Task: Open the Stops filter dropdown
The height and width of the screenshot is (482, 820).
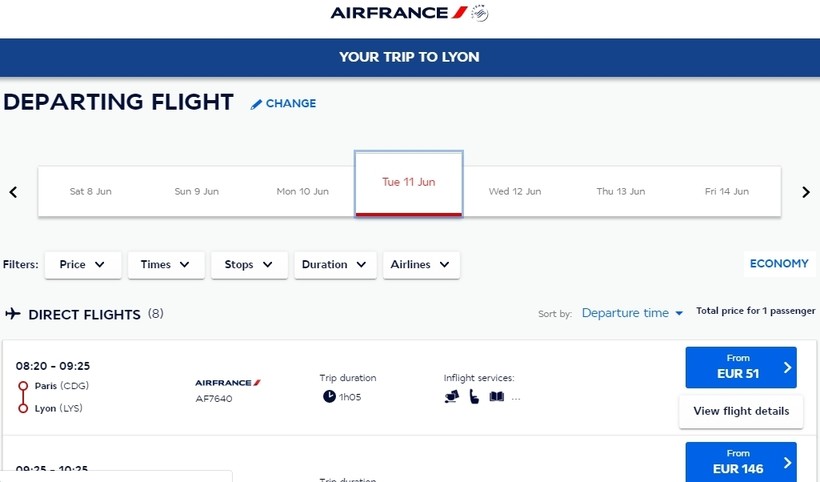Action: 249,265
